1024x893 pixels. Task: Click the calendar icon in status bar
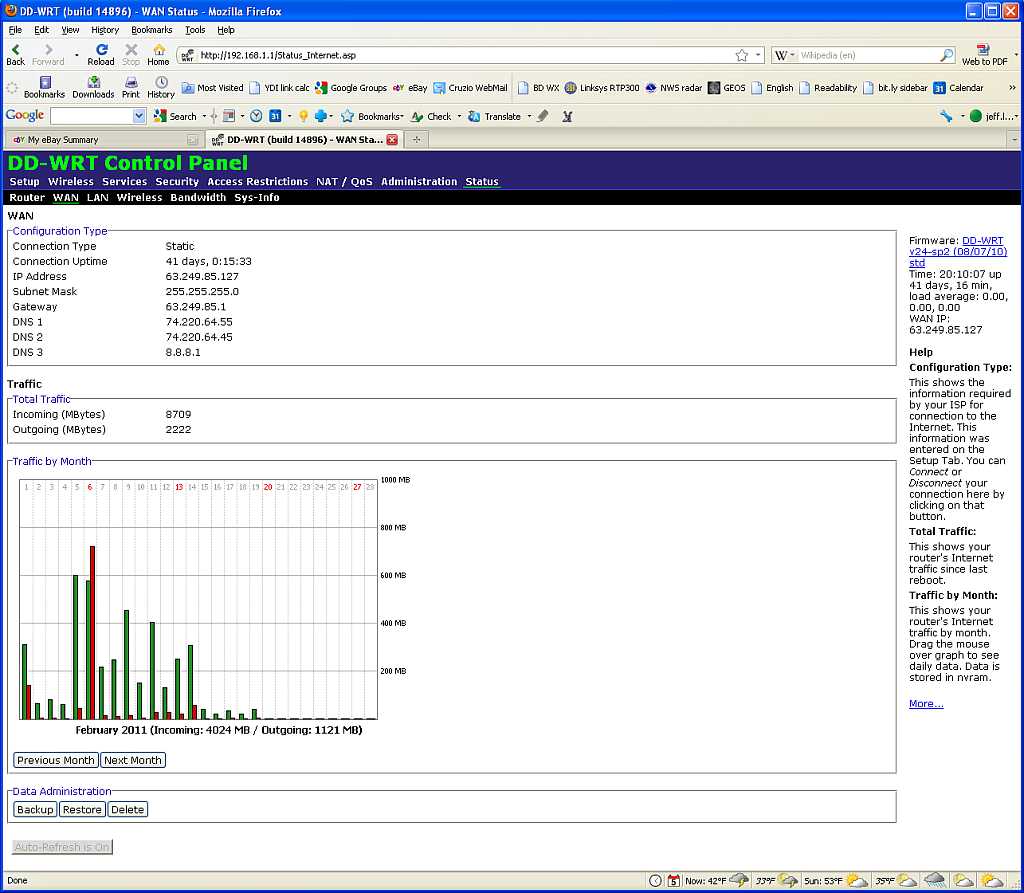click(x=674, y=881)
